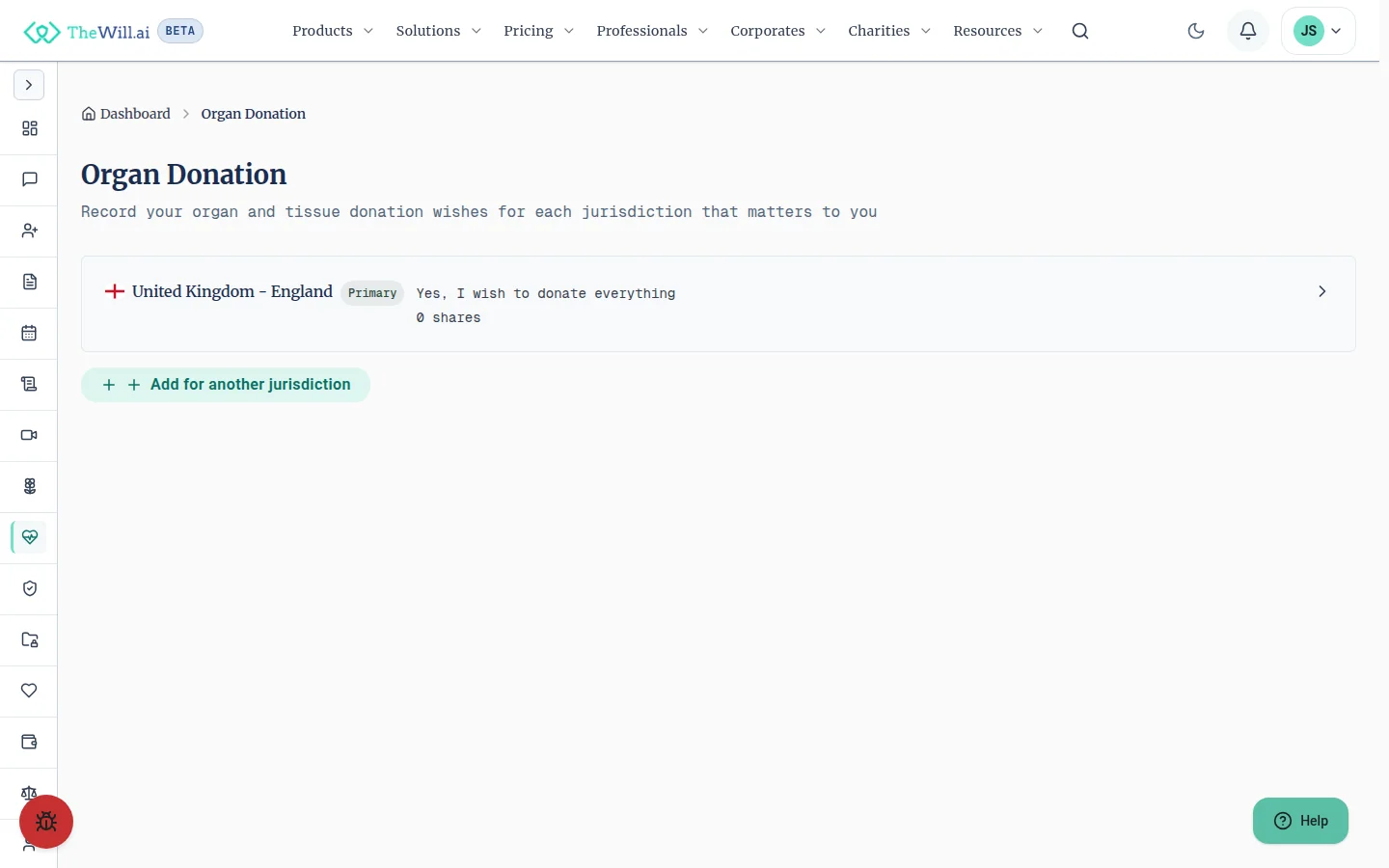Image resolution: width=1389 pixels, height=868 pixels.
Task: Open the Charities menu
Action: (x=889, y=31)
